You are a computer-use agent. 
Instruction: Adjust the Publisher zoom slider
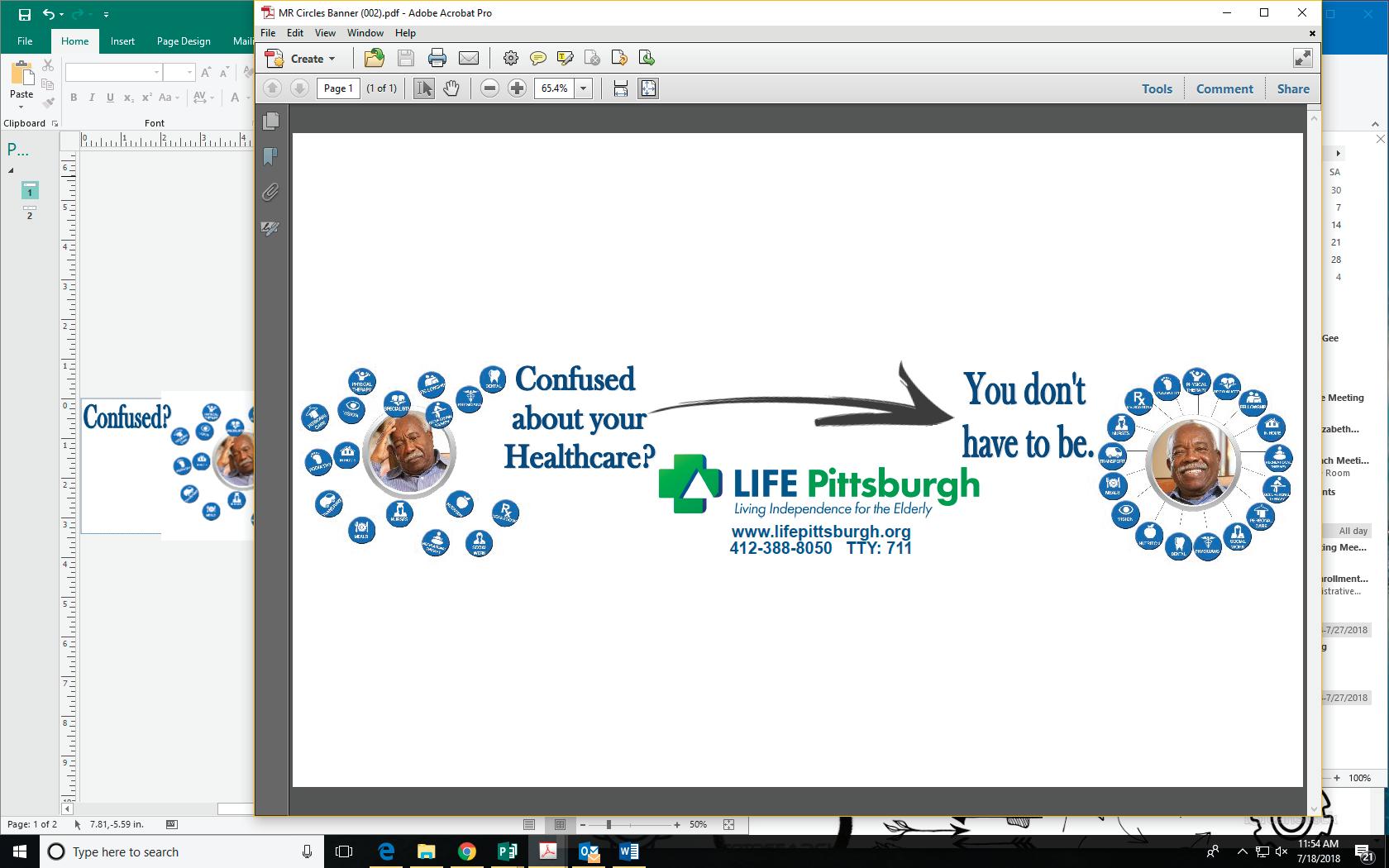click(609, 824)
